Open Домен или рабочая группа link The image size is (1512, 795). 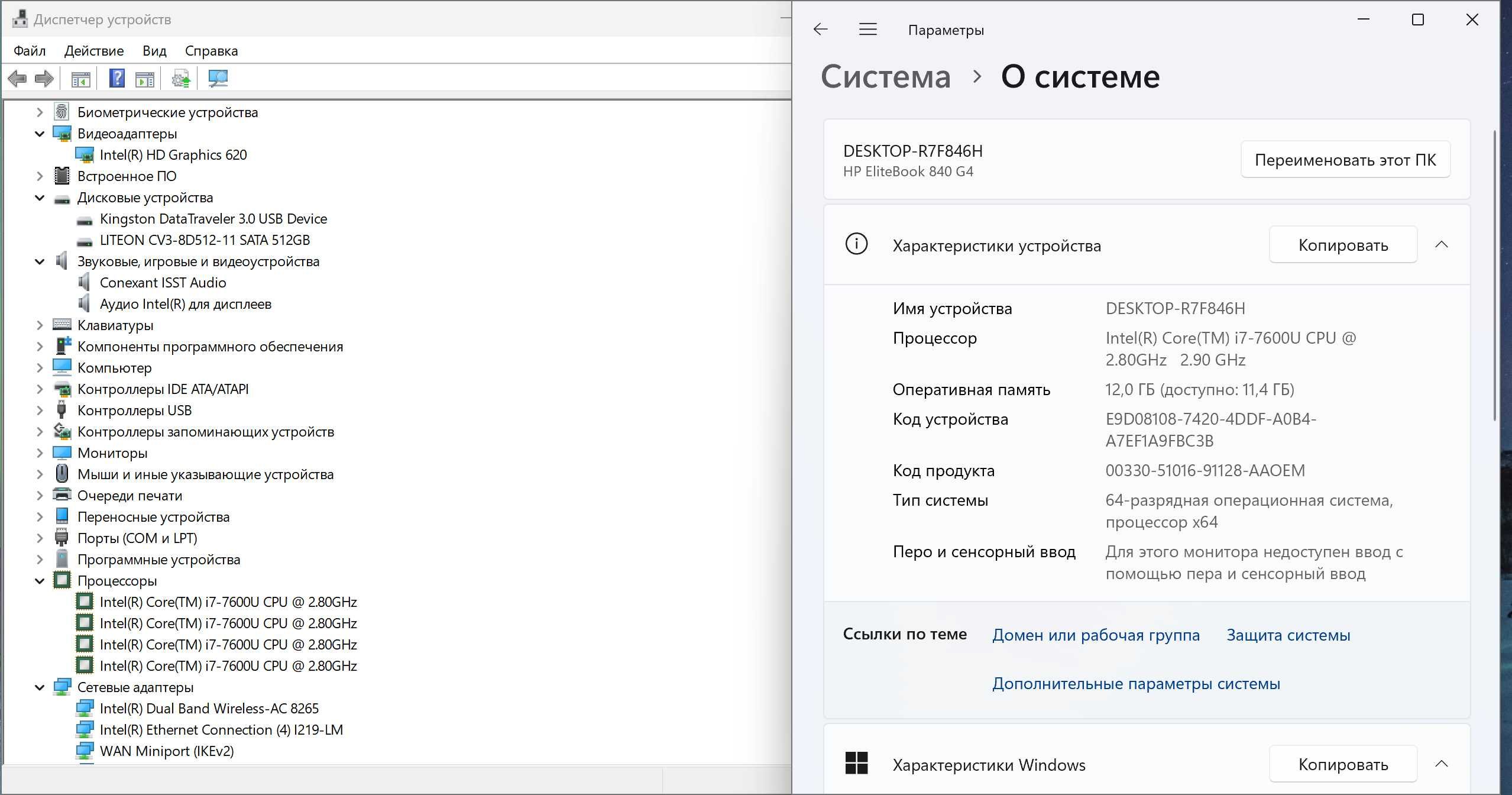point(1096,635)
